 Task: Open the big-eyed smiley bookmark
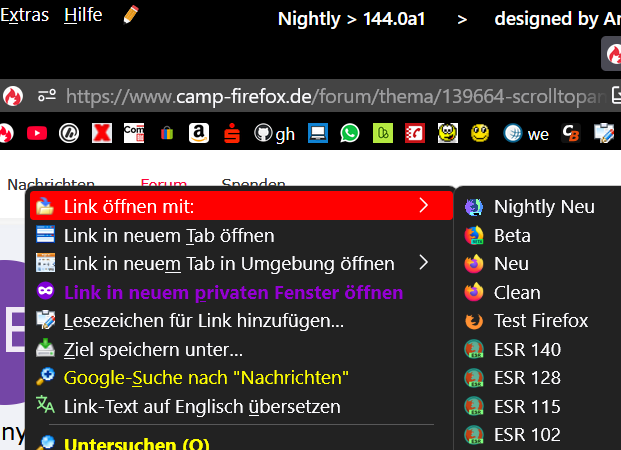pyautogui.click(x=448, y=133)
